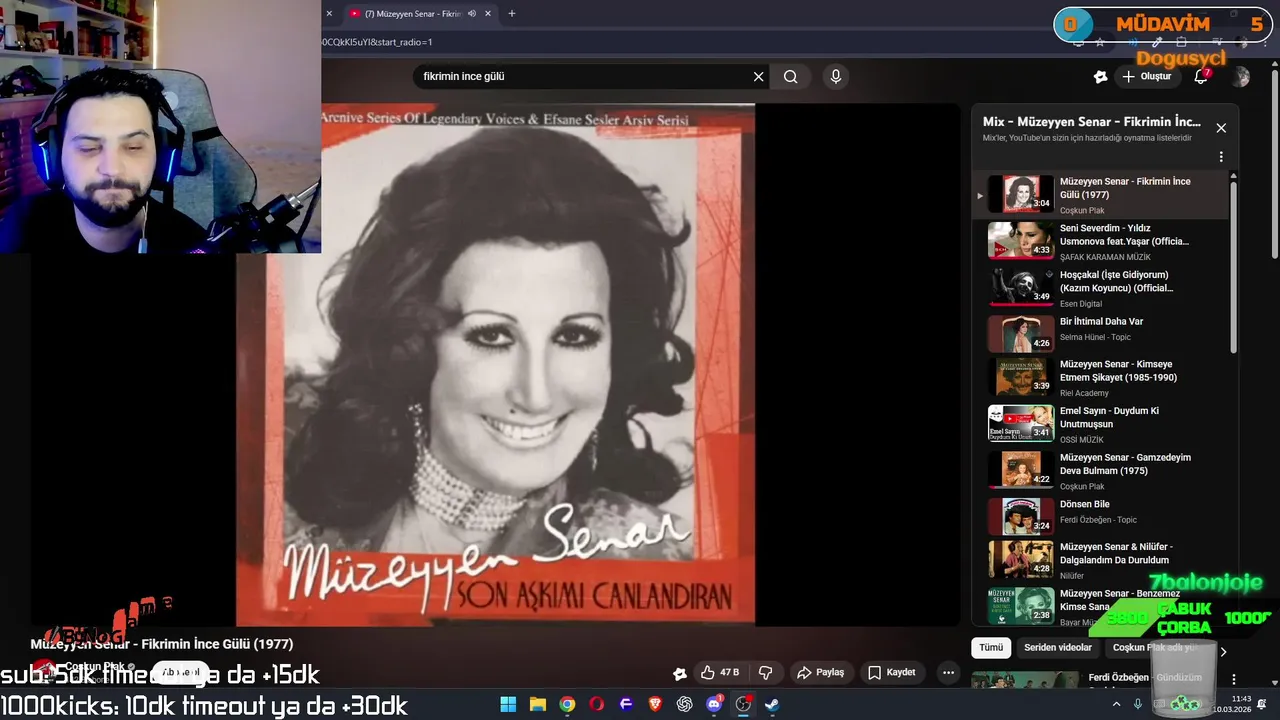Open OBS Studio from the taskbar
Image resolution: width=1280 pixels, height=720 pixels.
(x=744, y=704)
